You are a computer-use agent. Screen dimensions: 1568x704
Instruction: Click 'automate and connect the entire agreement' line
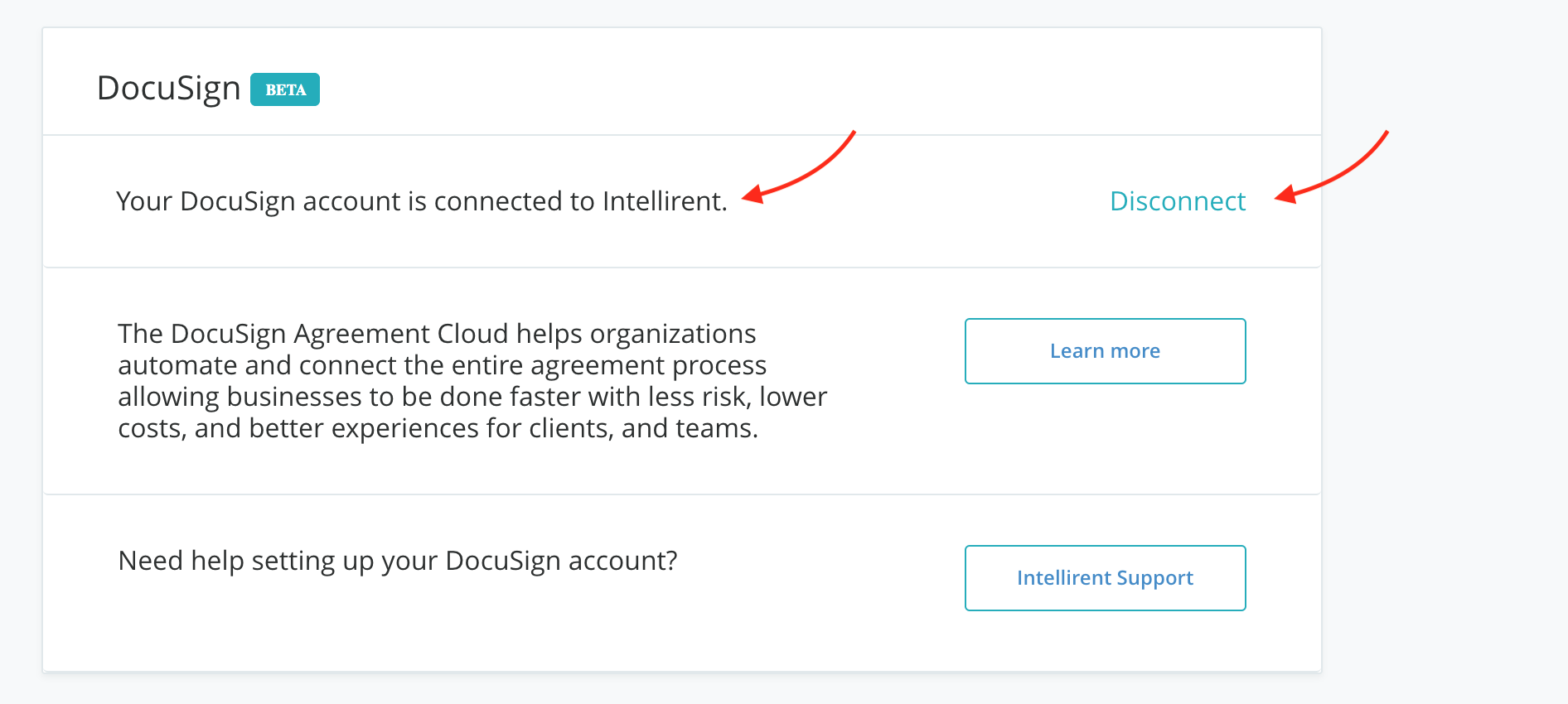tap(442, 365)
